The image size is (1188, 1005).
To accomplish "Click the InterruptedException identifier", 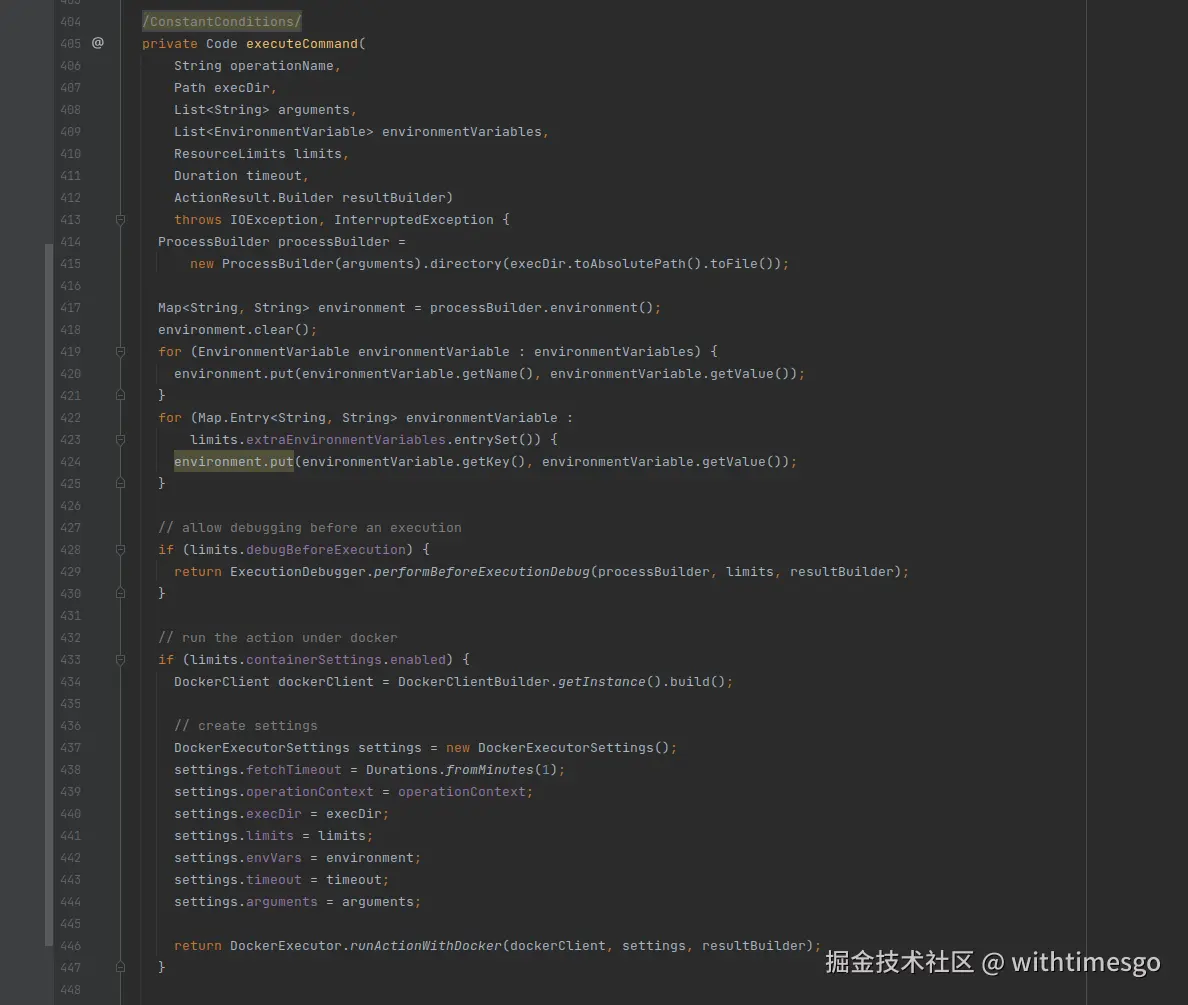I will point(414,220).
